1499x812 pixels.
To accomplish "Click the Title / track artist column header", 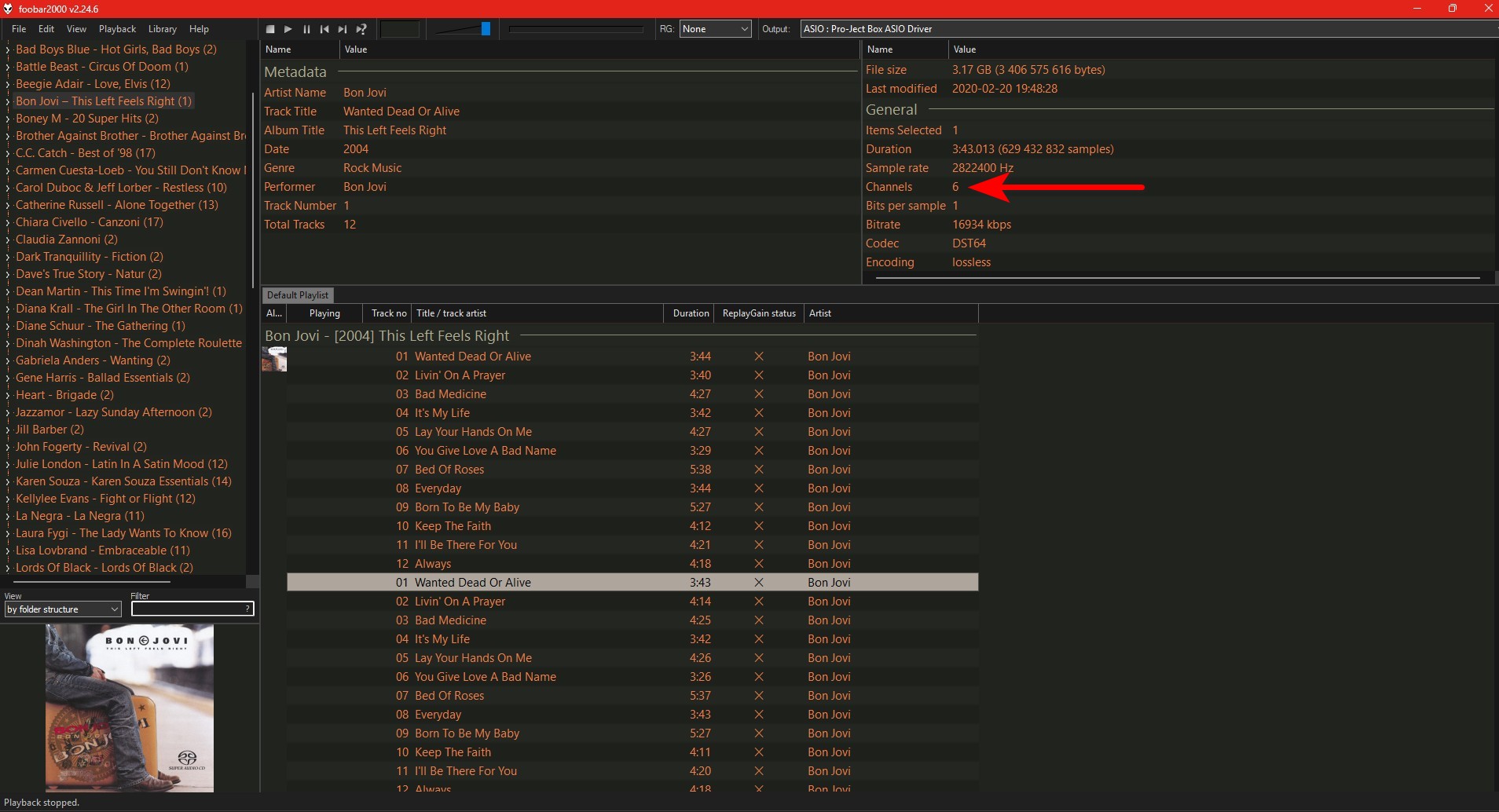I will pyautogui.click(x=538, y=313).
